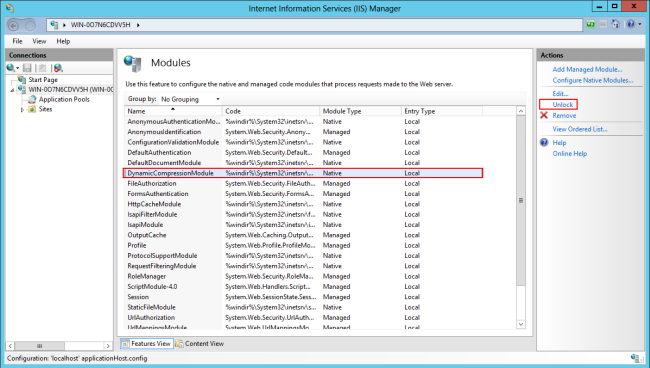The height and width of the screenshot is (368, 650).
Task: Click the modules list scroll up arrow
Action: (521, 111)
